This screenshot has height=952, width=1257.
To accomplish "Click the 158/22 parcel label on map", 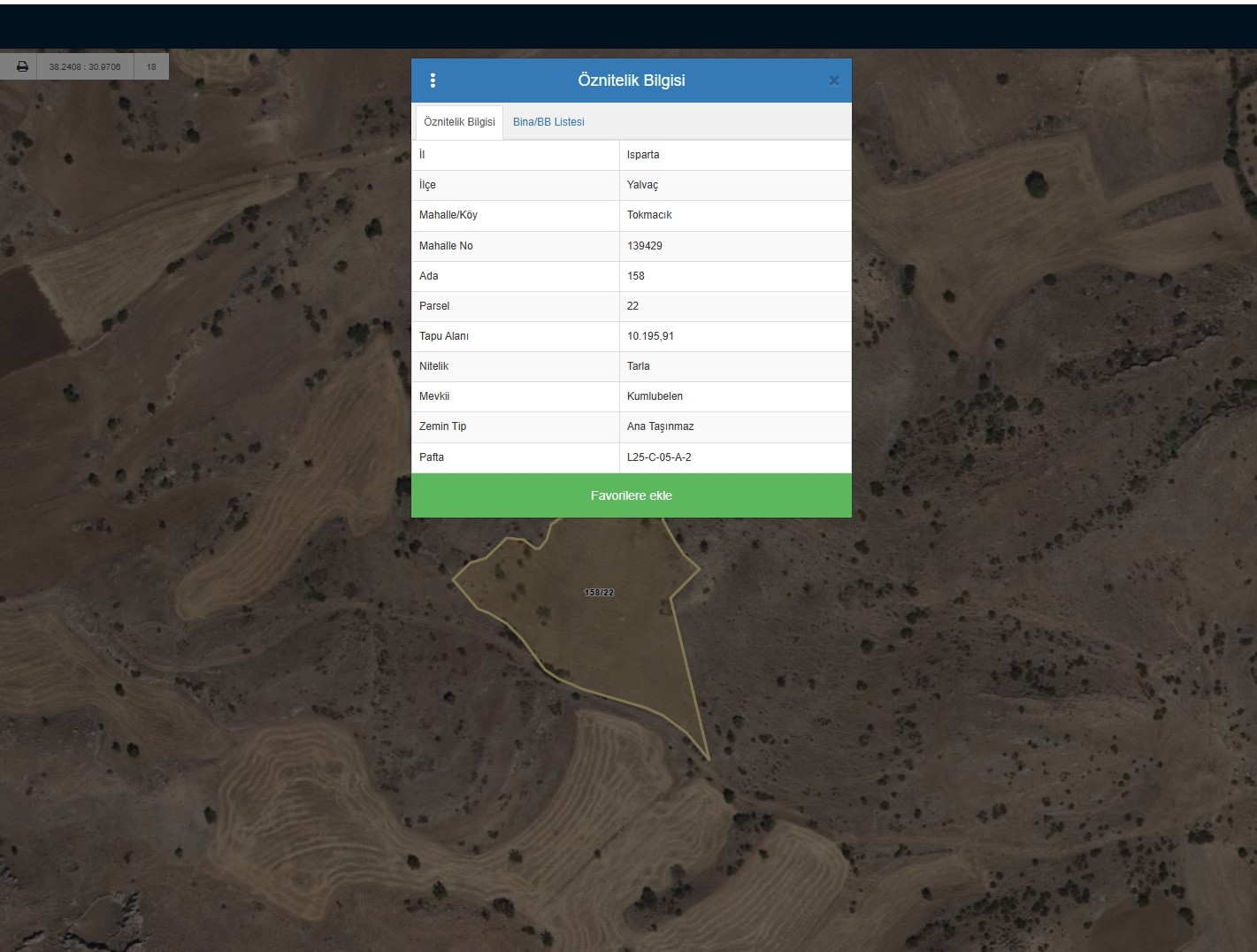I will pos(599,593).
